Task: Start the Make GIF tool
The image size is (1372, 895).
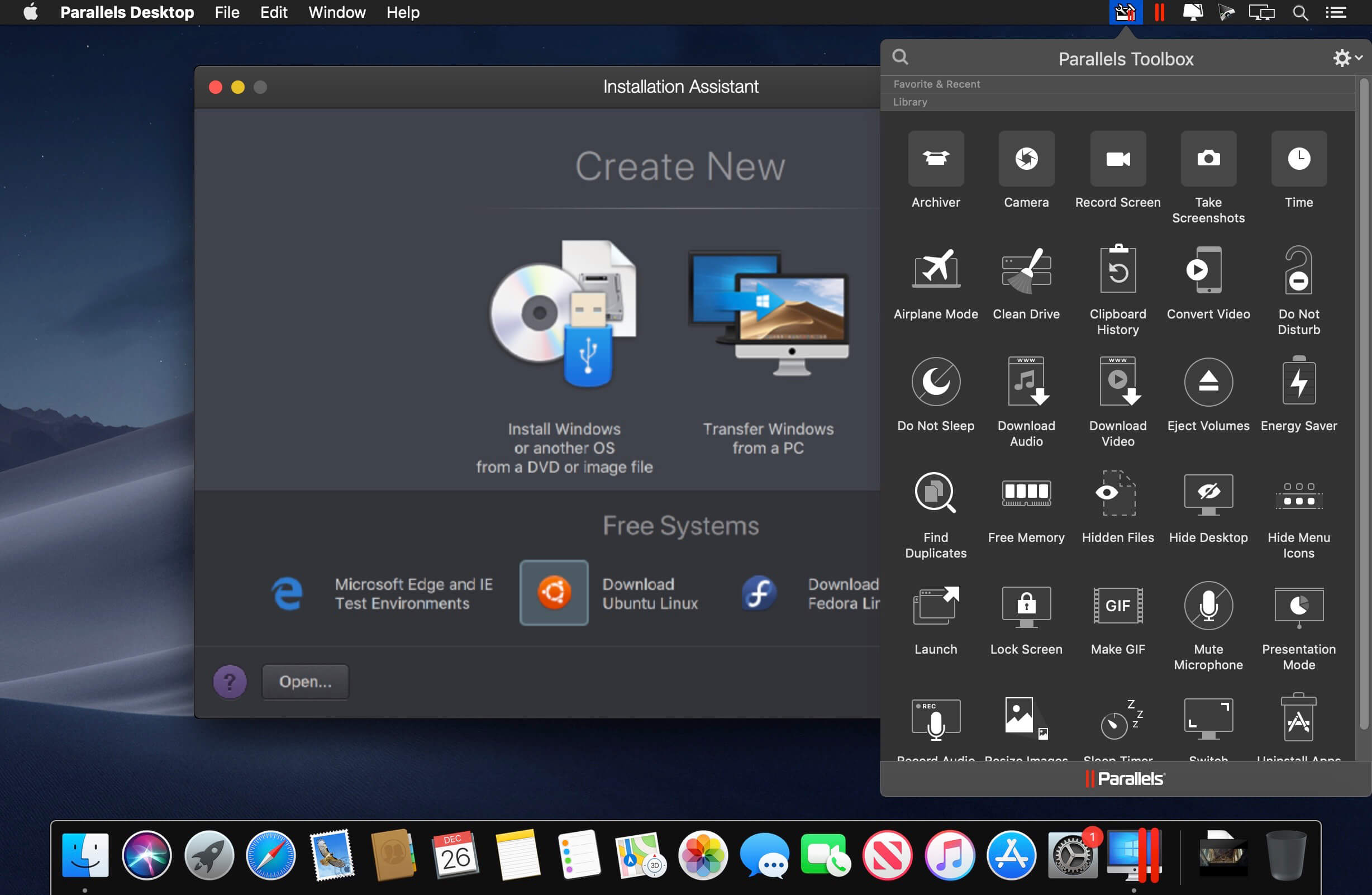Action: coord(1117,605)
